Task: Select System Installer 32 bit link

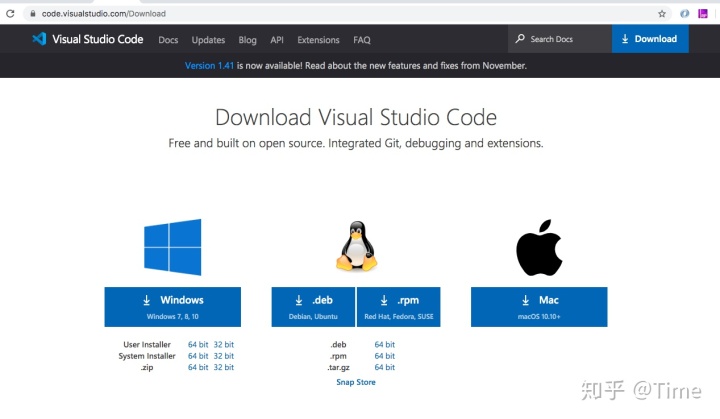Action: coord(224,356)
